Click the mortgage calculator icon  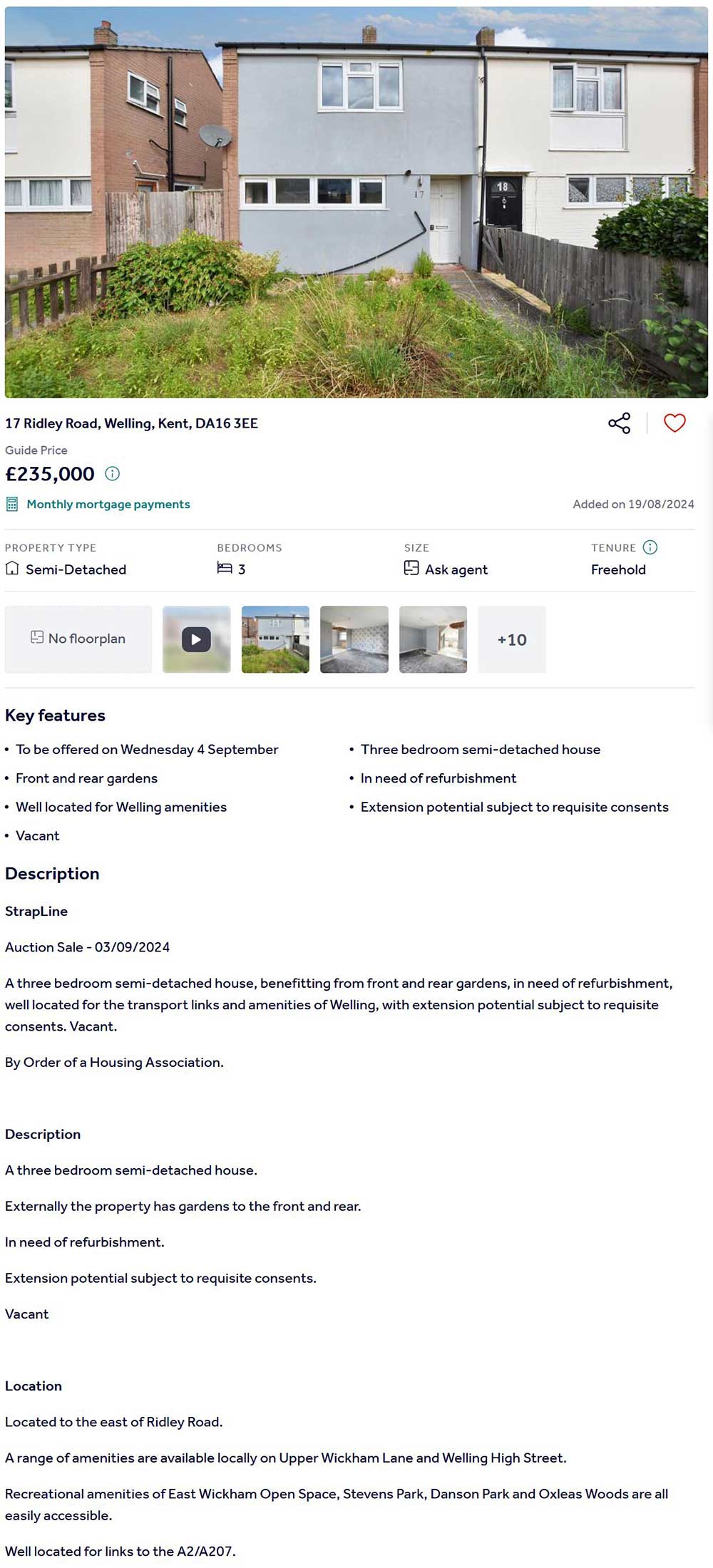[12, 505]
